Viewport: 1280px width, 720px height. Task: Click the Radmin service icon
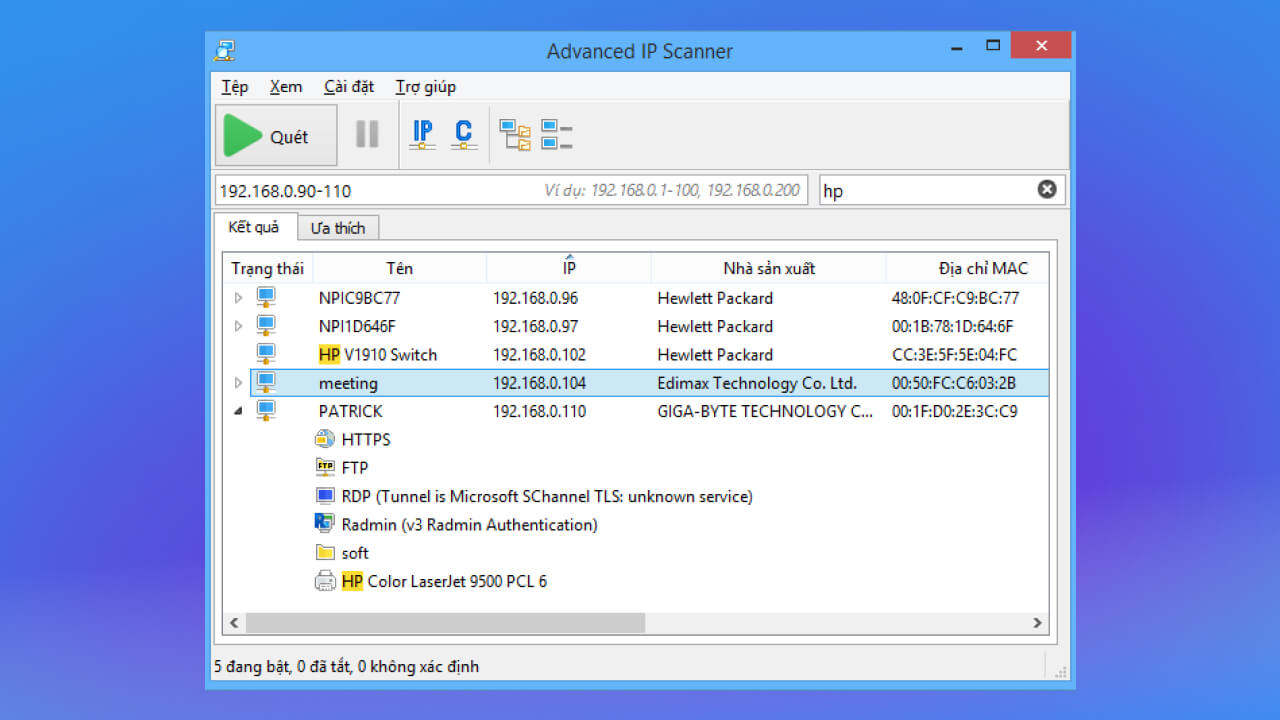point(325,523)
